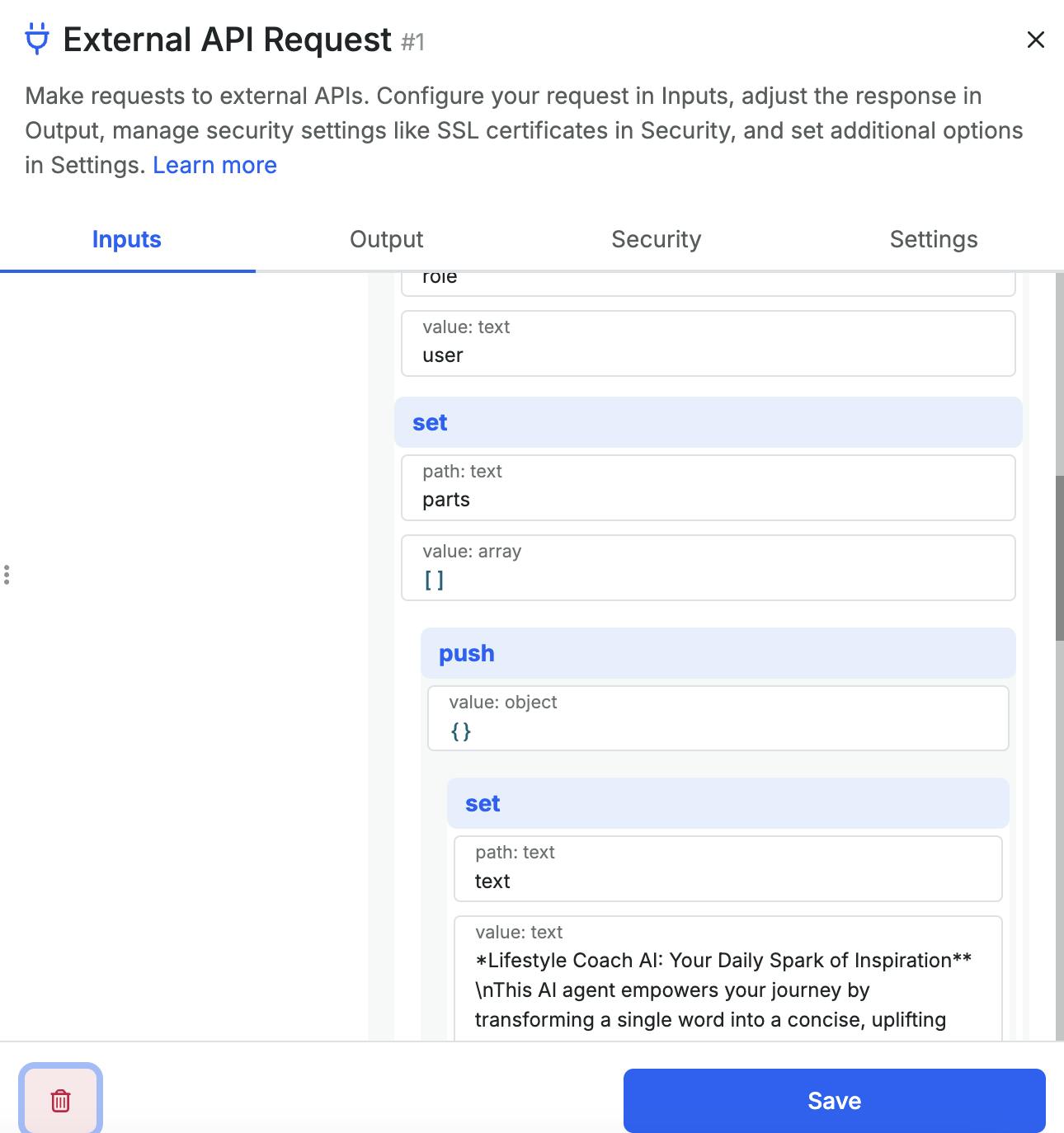The height and width of the screenshot is (1133, 1064).
Task: Collapse the set block above 'parts' path
Action: tap(708, 422)
